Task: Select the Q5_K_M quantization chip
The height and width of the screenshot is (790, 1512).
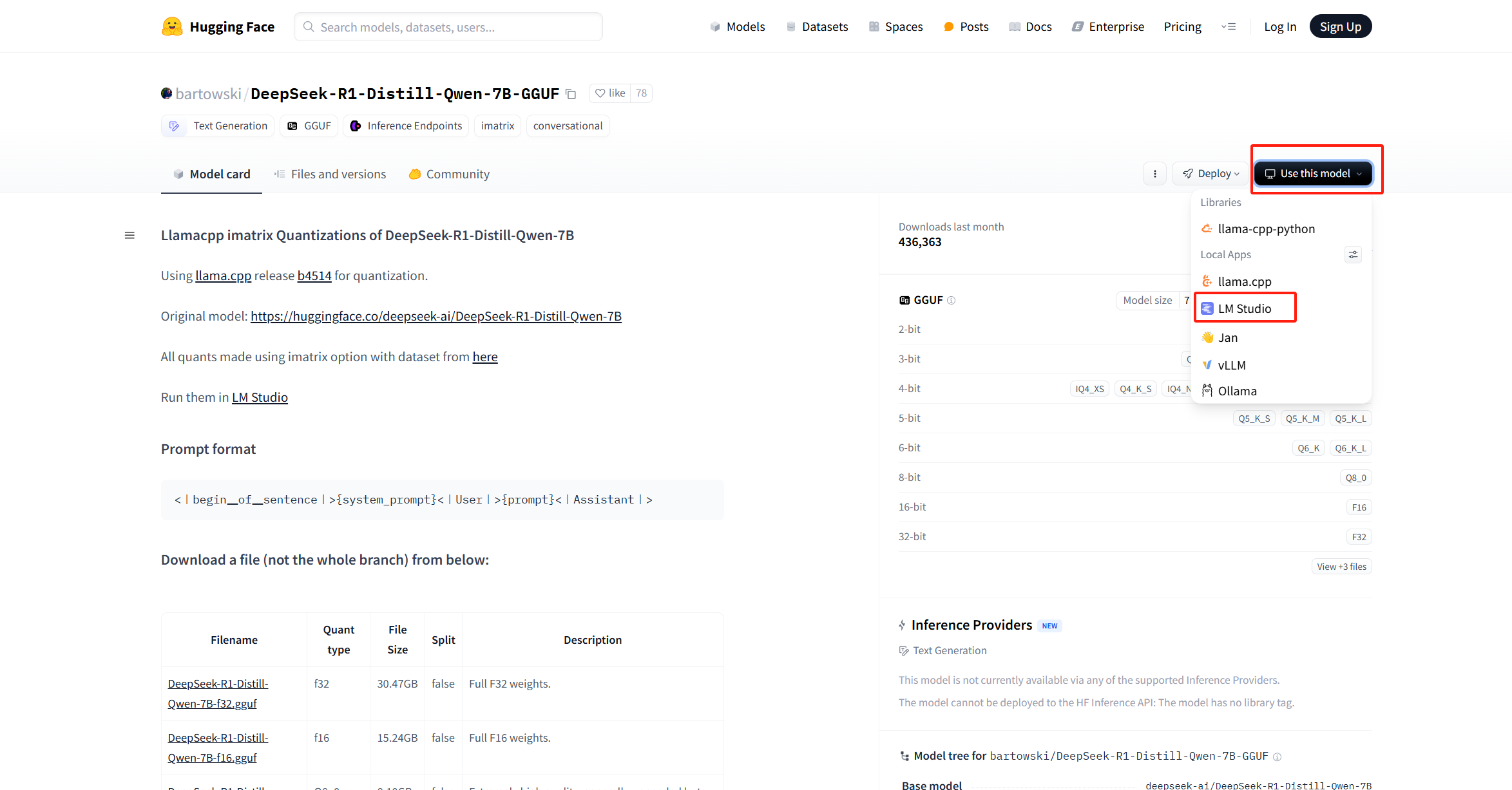Action: point(1303,419)
